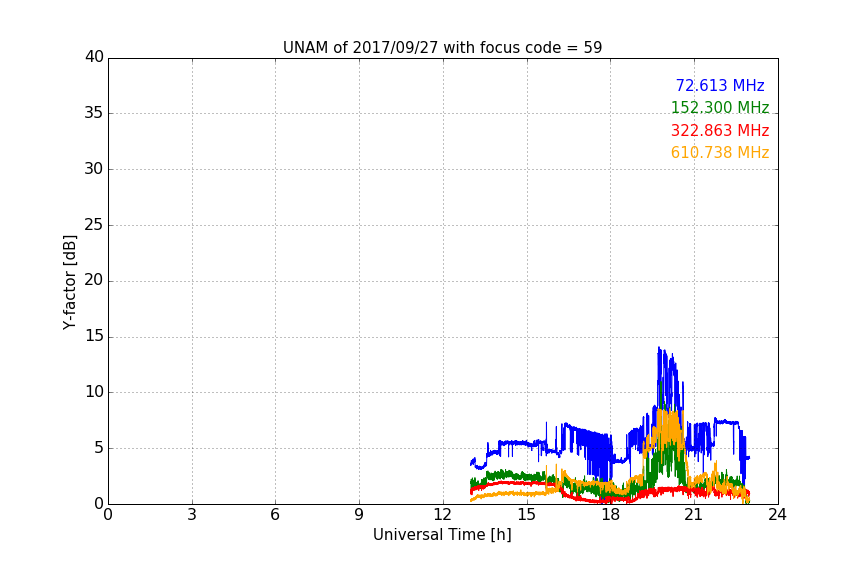Click the 'Y-factor [dB]' axis label
The image size is (864, 576).
pyautogui.click(x=69, y=282)
